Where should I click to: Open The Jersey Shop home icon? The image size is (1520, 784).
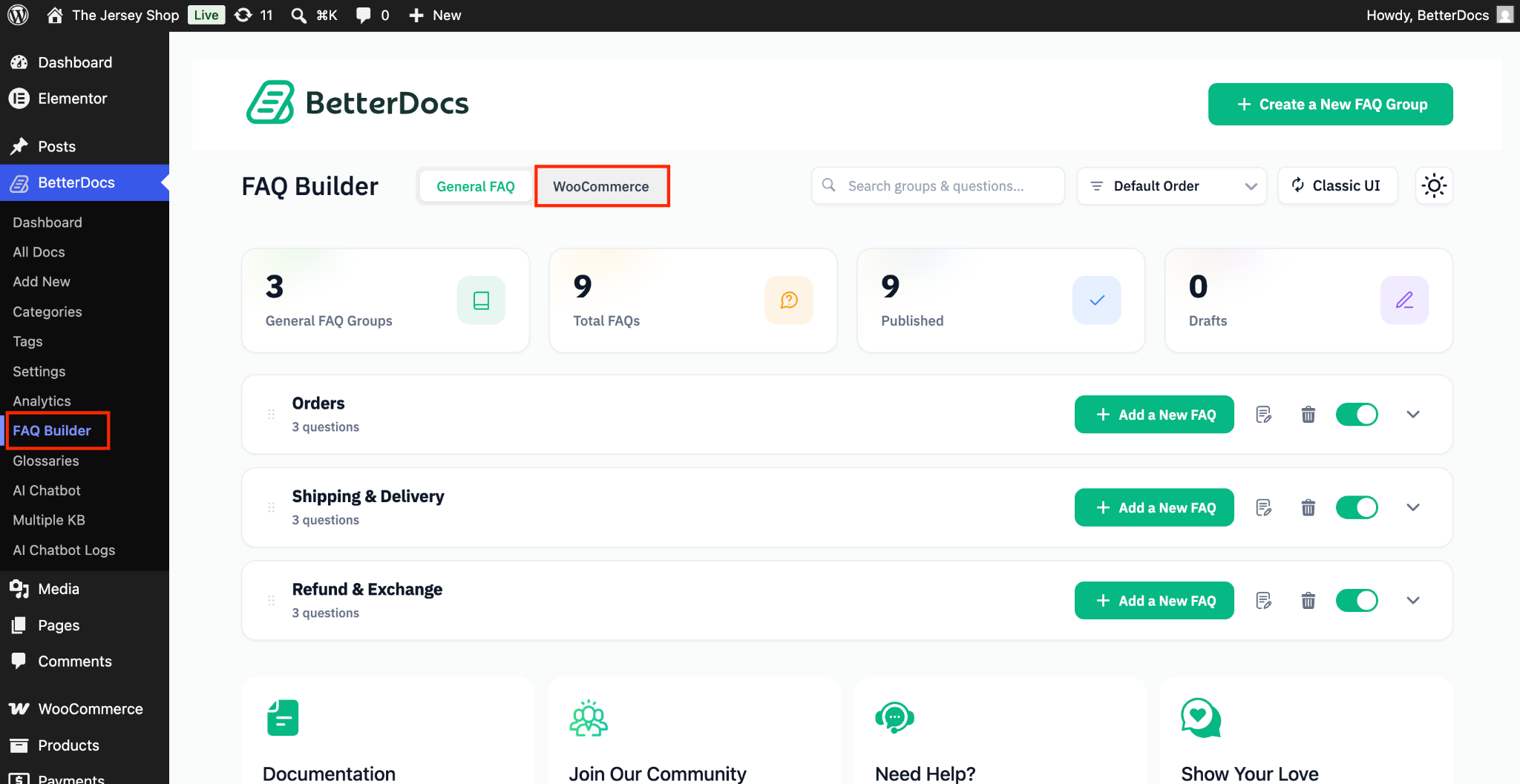click(55, 15)
